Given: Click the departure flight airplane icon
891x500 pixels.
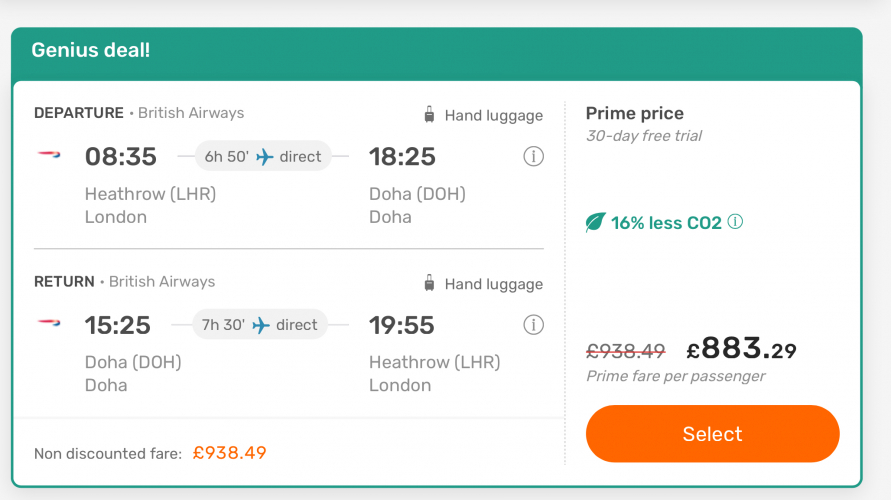Looking at the screenshot, I should (264, 156).
